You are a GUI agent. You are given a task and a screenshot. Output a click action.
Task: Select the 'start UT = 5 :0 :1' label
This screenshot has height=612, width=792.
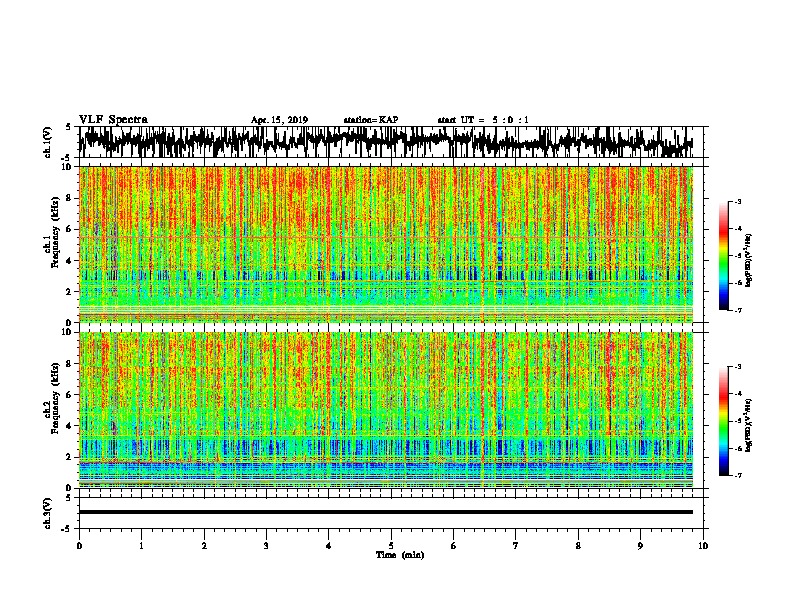tap(483, 120)
